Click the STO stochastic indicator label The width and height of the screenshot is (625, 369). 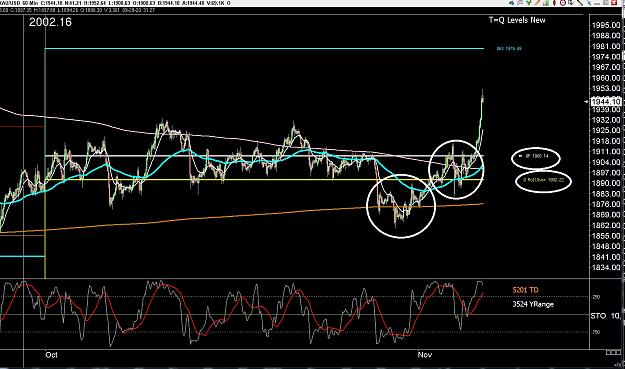point(598,316)
